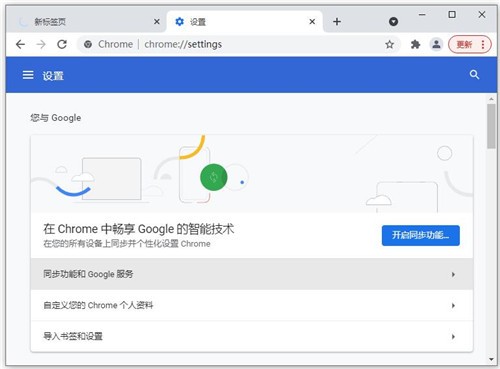The image size is (500, 369).
Task: Maximize the Chrome window
Action: [x=452, y=15]
